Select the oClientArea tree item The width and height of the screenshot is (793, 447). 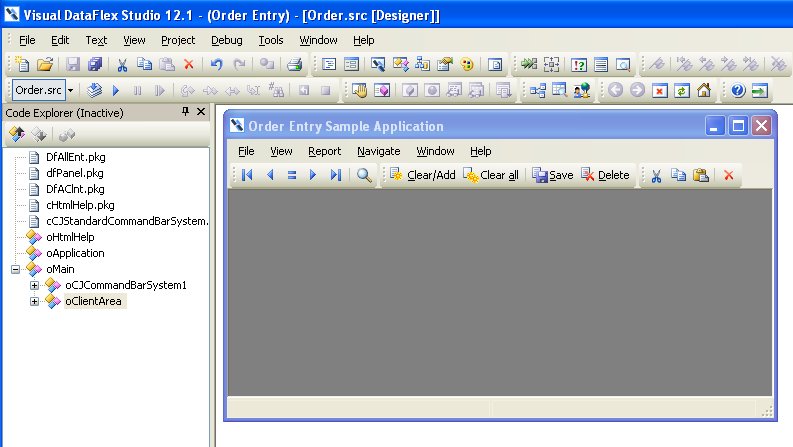pyautogui.click(x=94, y=301)
